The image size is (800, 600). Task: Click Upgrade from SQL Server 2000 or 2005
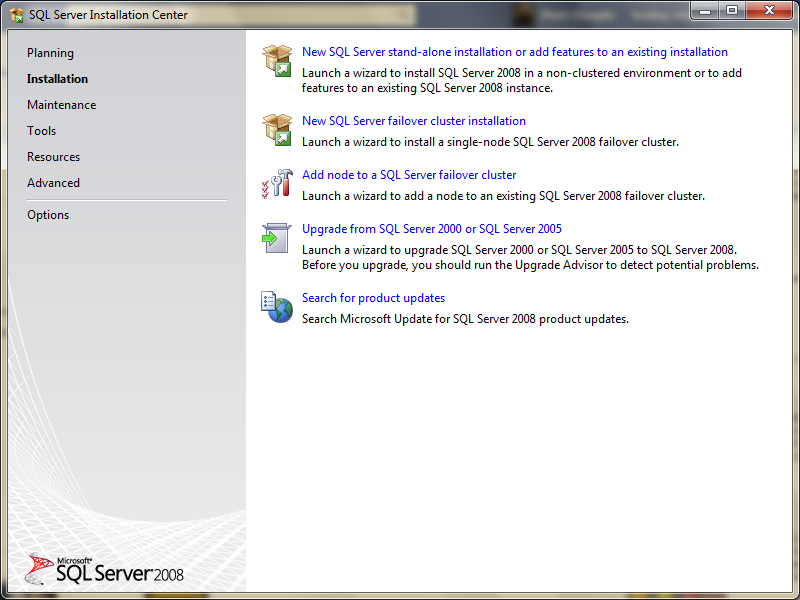[x=432, y=228]
